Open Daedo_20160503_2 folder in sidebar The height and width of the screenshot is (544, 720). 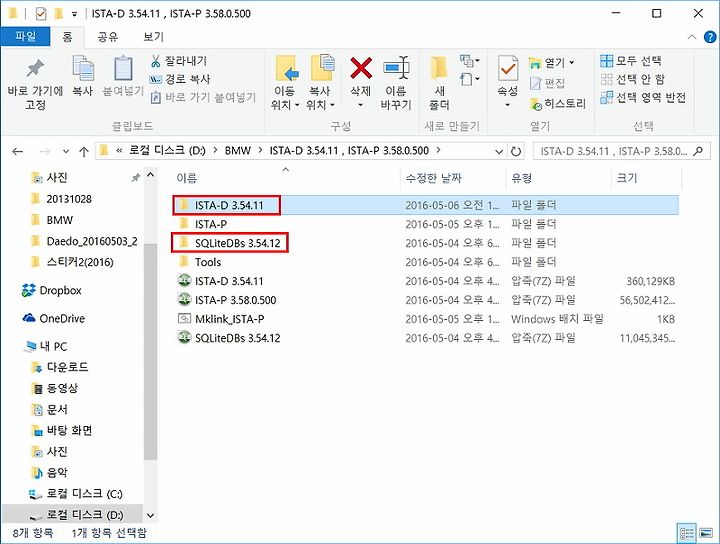coord(84,241)
